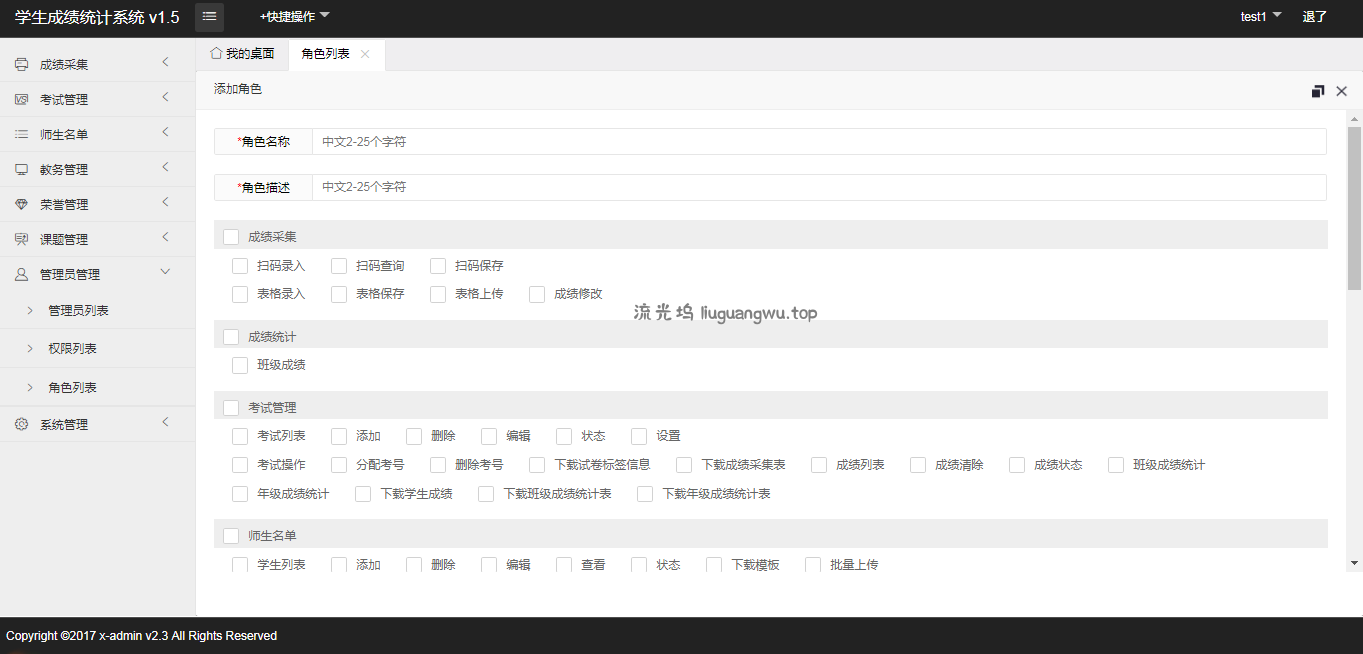Maximize the 添加角色 dialog panel
This screenshot has width=1363, height=654.
pos(1318,91)
